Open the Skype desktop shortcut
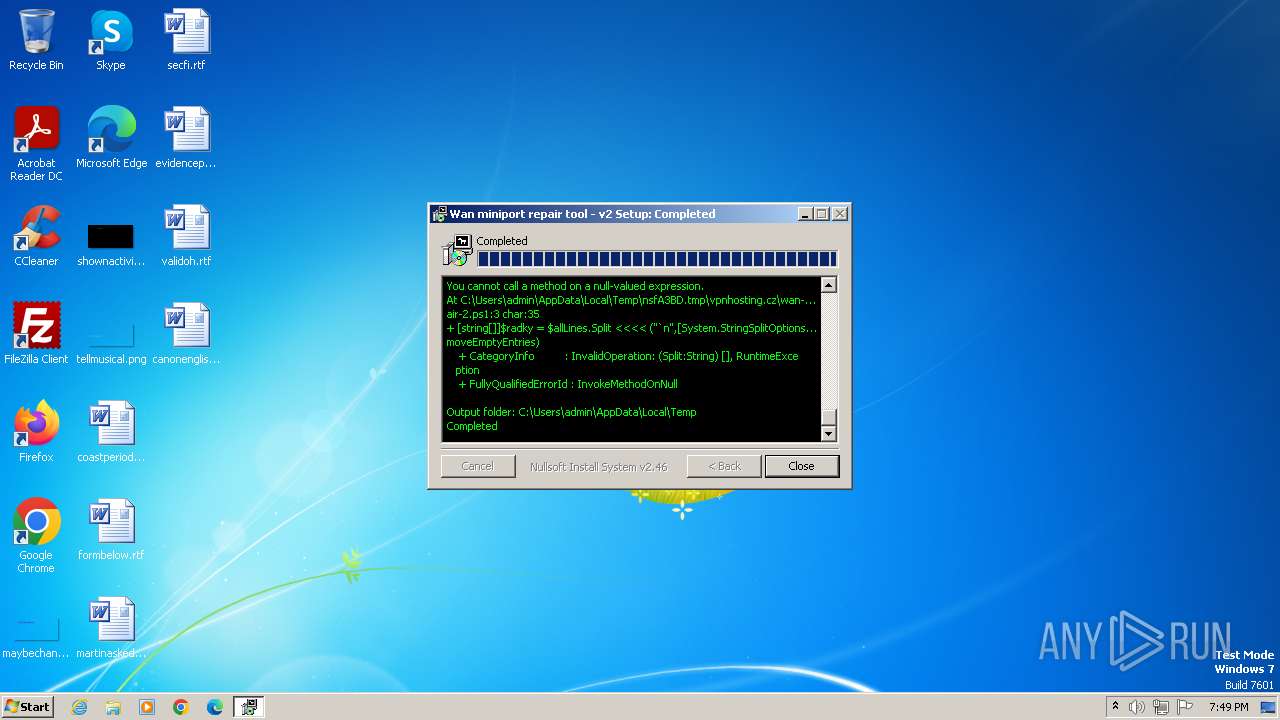 (111, 40)
